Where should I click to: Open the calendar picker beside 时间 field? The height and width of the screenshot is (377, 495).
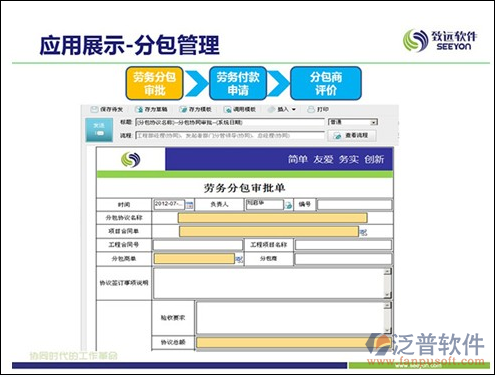pos(189,205)
